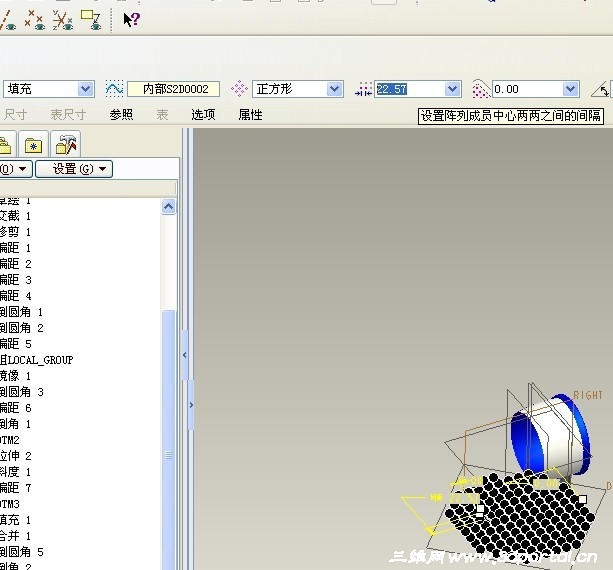Select 偏距 3 feature

pyautogui.click(x=16, y=280)
